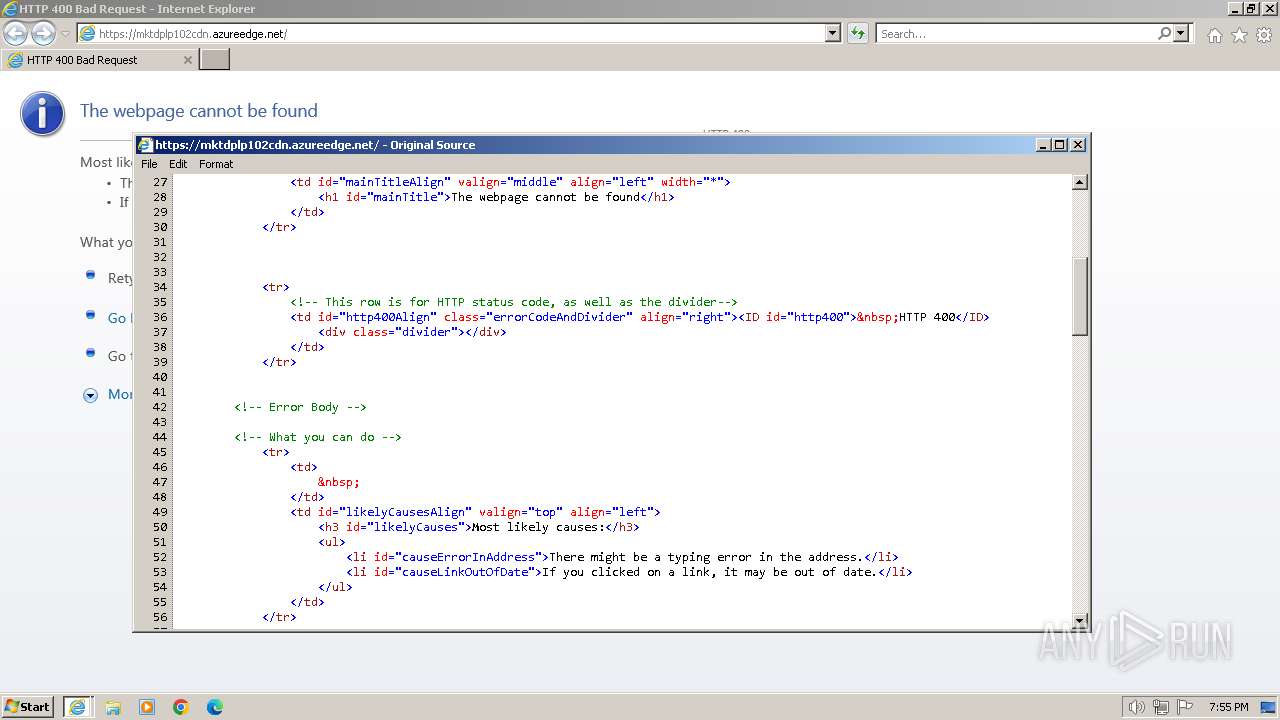This screenshot has height=720, width=1280.
Task: Expand the address bar URL dropdown
Action: (x=833, y=34)
